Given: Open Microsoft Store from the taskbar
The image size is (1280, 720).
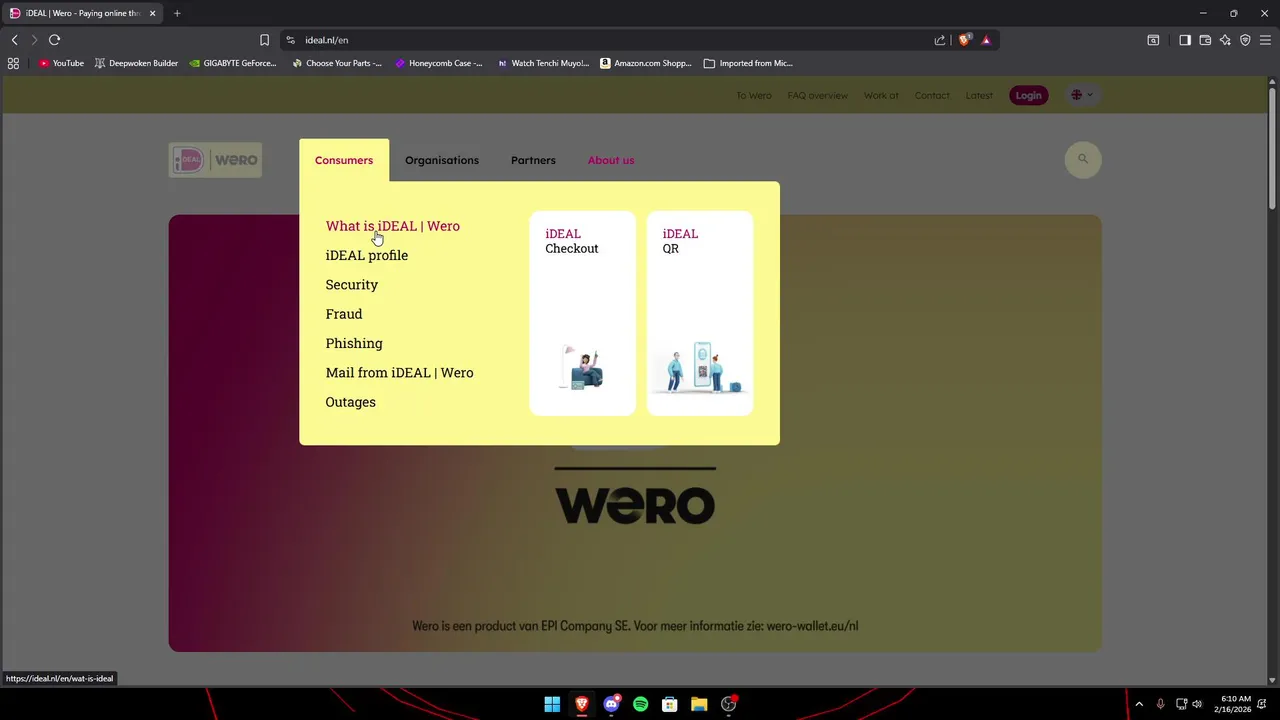Looking at the screenshot, I should 670,704.
